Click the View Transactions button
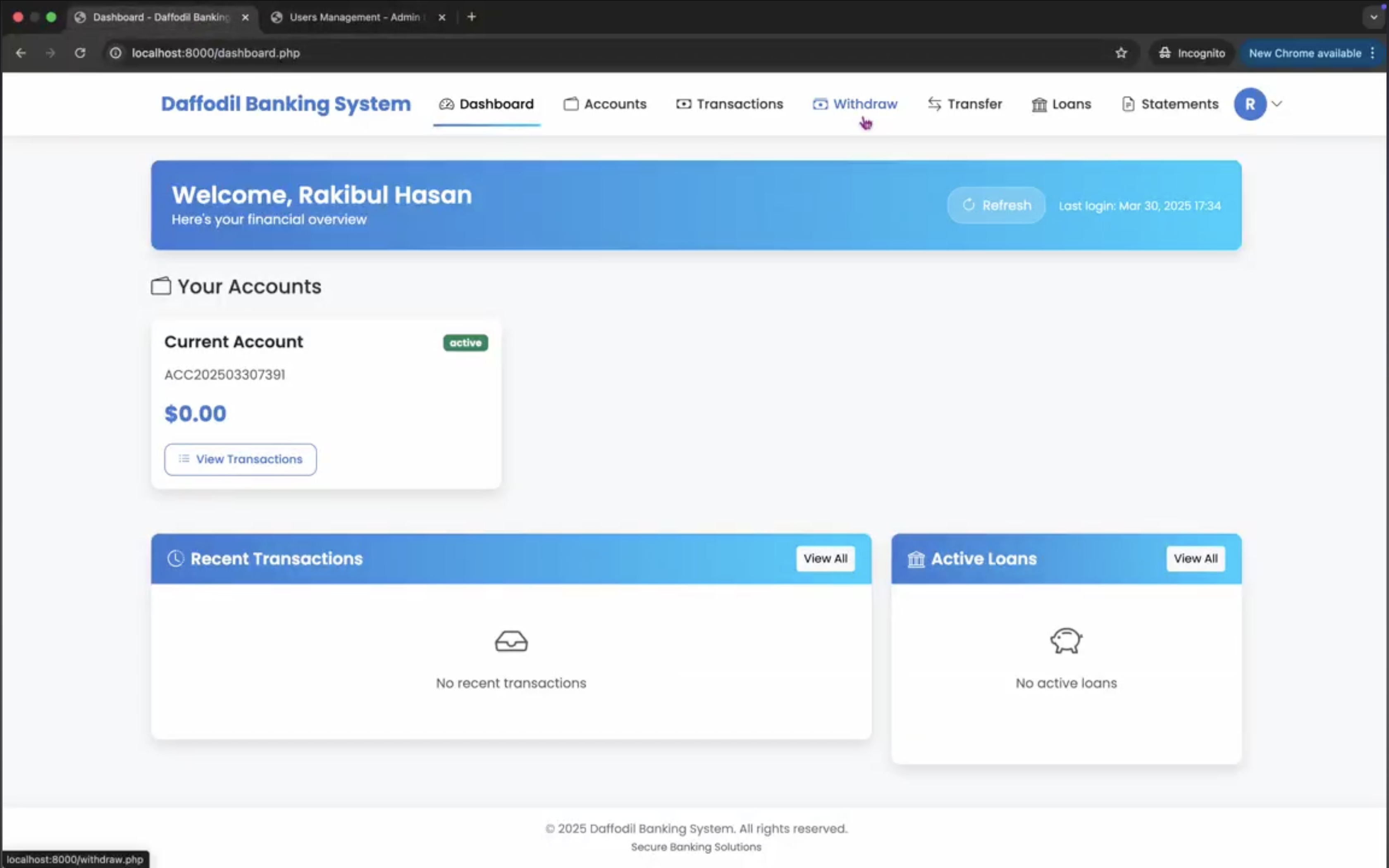 (240, 459)
